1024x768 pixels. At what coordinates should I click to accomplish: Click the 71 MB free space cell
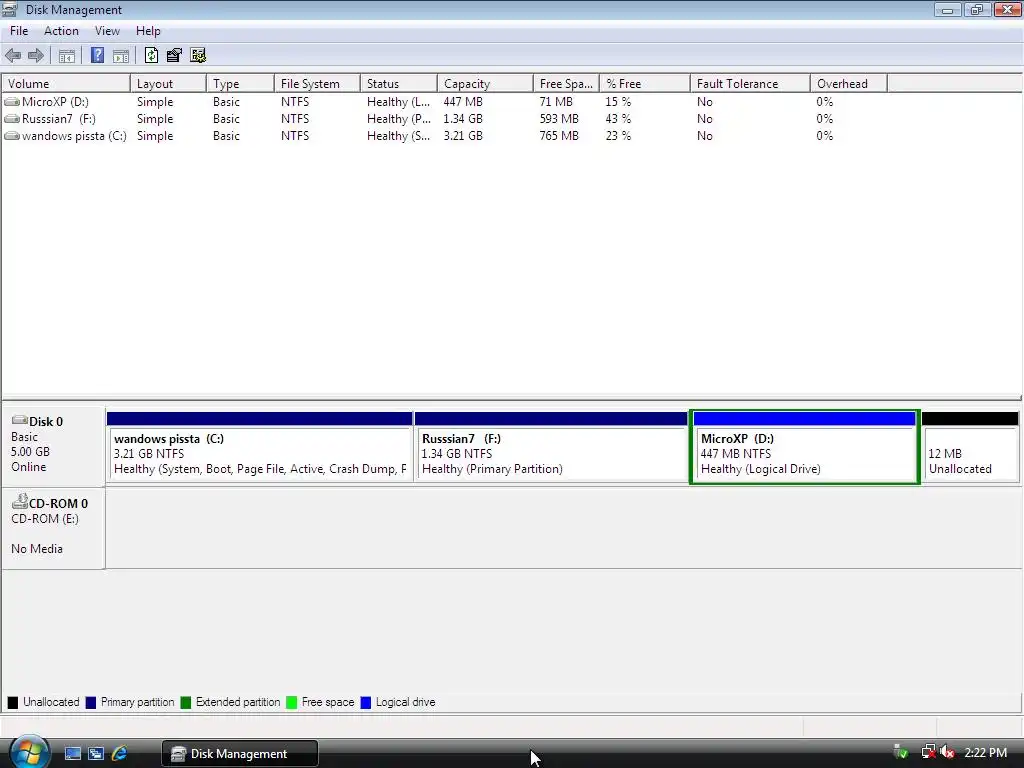(556, 102)
